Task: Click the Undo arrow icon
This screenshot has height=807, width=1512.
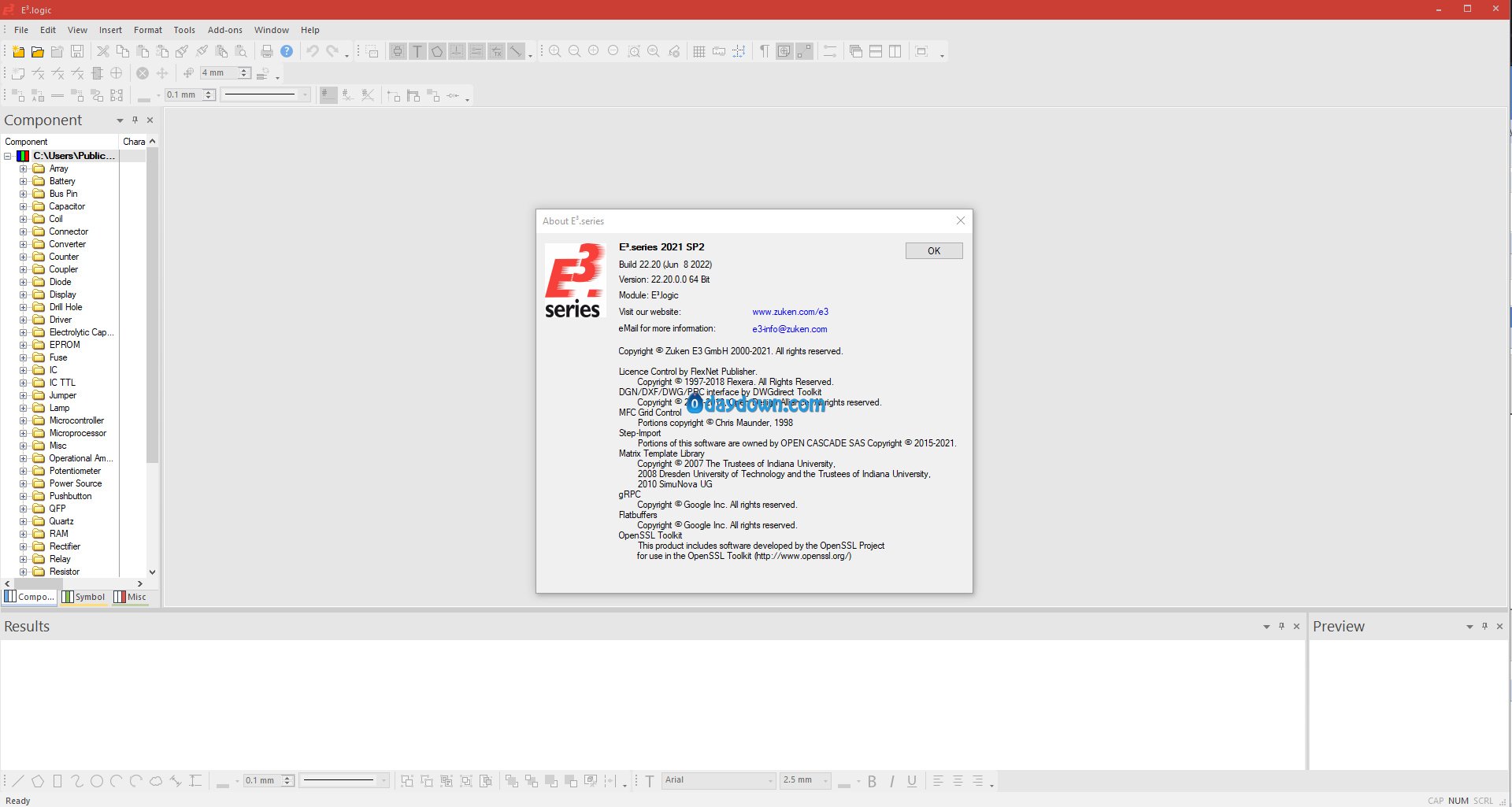Action: [x=313, y=52]
